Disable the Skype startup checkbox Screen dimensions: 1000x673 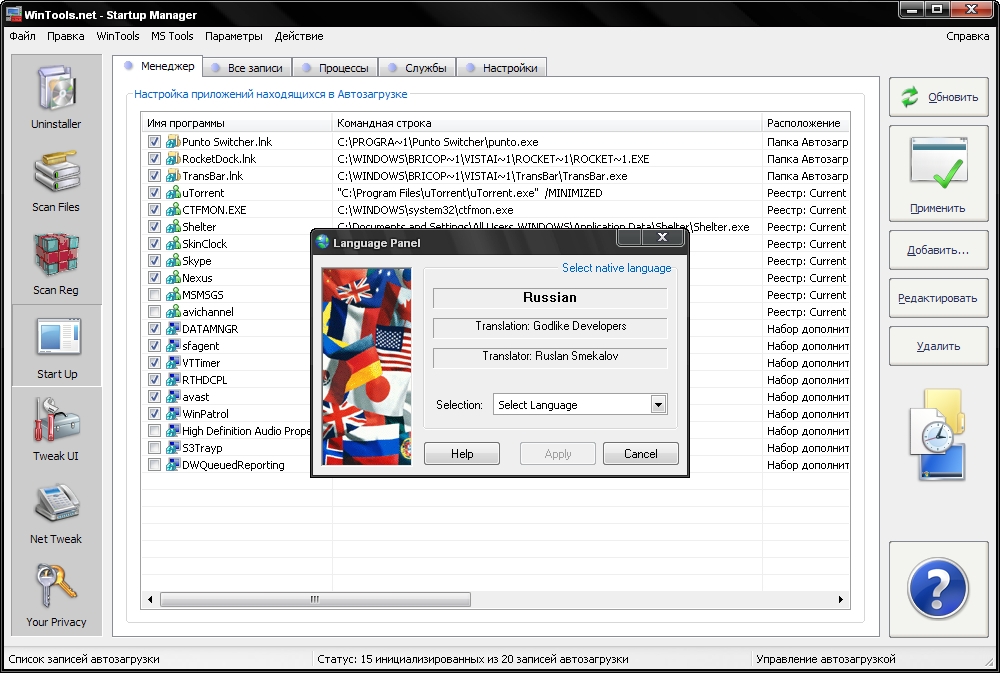coord(154,261)
